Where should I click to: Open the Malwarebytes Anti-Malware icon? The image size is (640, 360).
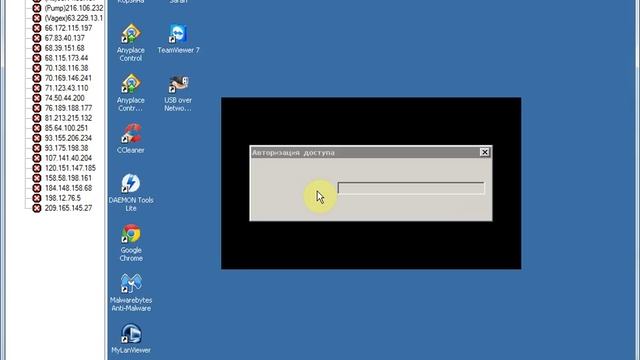pyautogui.click(x=131, y=293)
